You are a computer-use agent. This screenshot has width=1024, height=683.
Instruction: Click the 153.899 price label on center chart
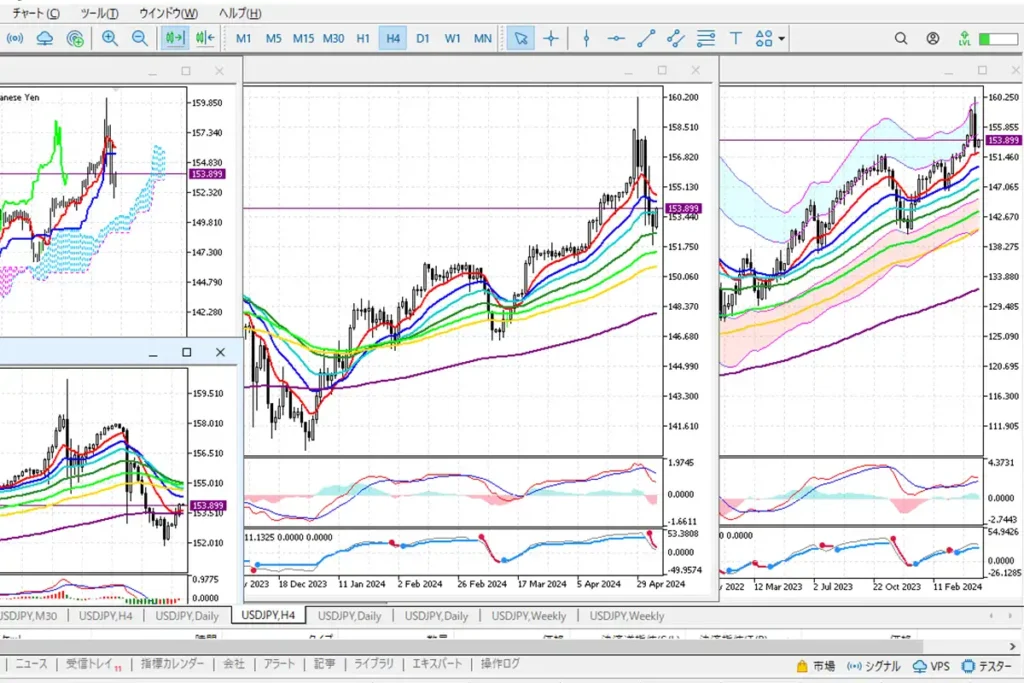pos(683,208)
